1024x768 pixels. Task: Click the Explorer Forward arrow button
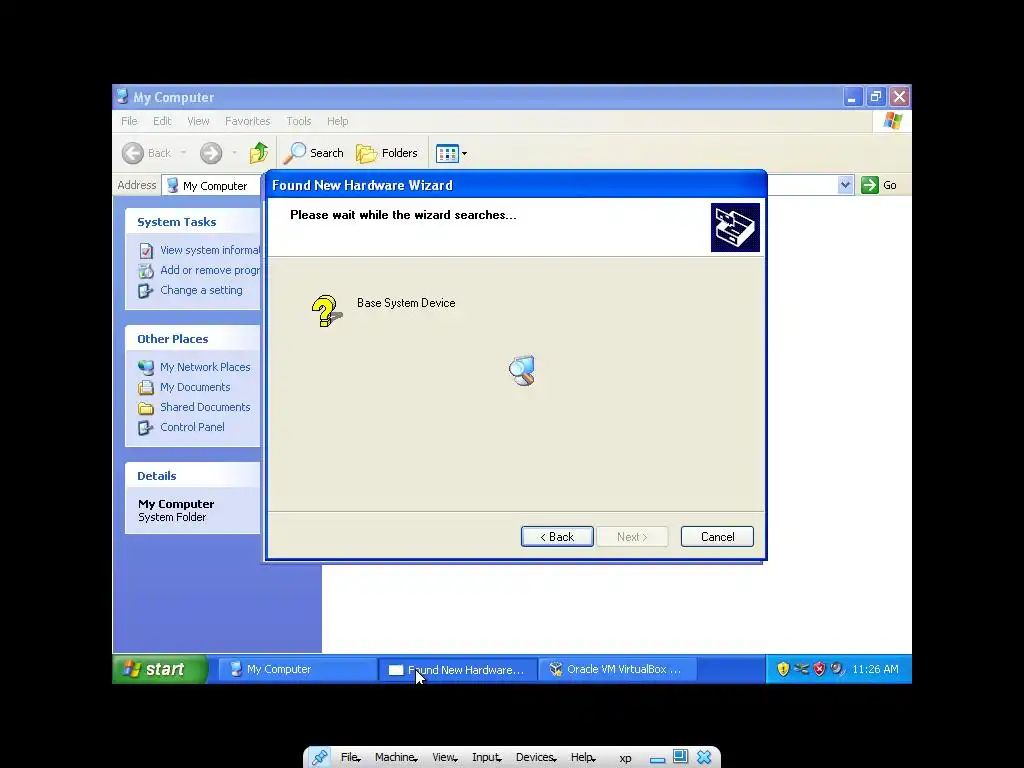[211, 153]
